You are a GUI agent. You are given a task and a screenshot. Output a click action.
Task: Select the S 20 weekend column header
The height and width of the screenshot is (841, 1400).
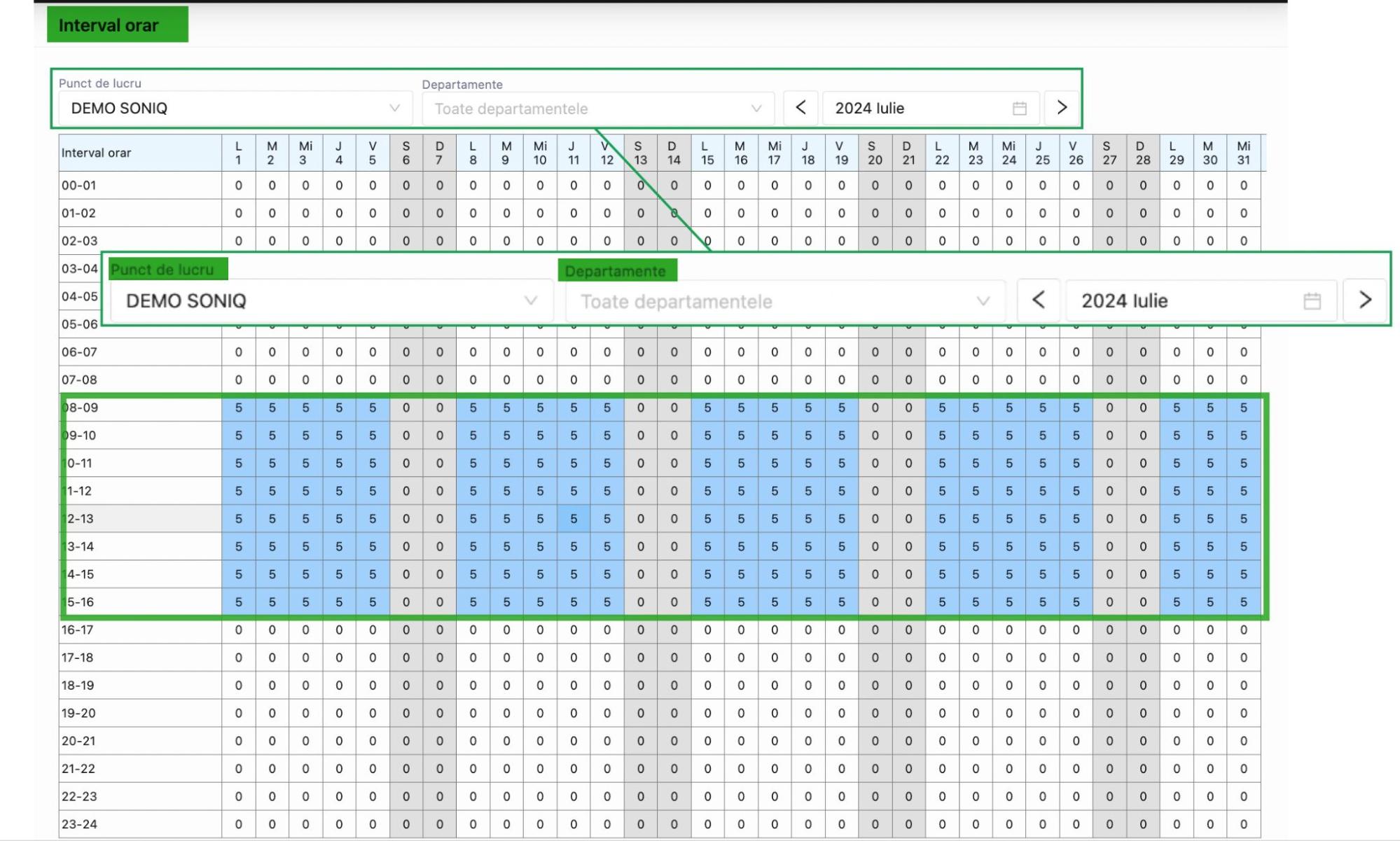coord(875,153)
